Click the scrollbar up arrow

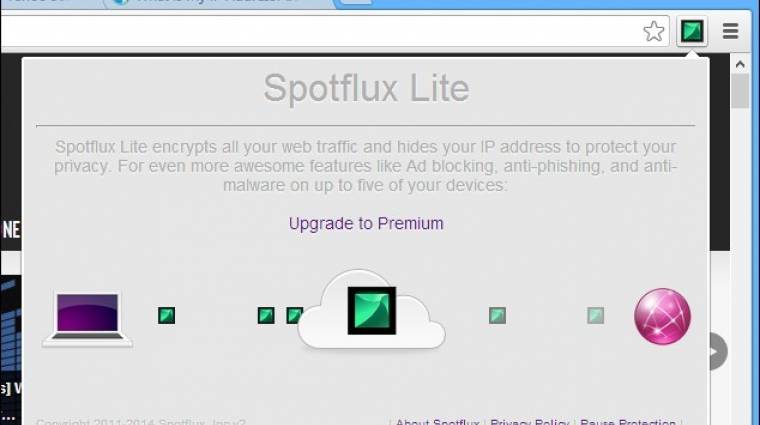click(740, 64)
